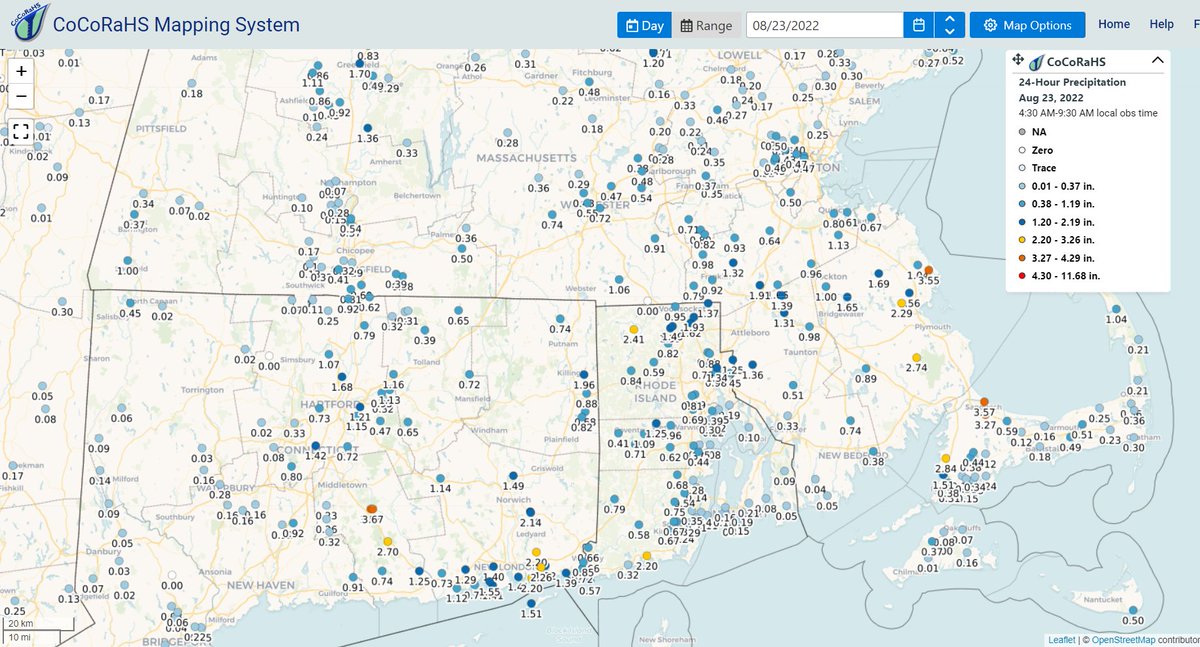This screenshot has height=647, width=1200.
Task: Collapse the CoCoRaHS legend panel
Action: tap(1157, 60)
